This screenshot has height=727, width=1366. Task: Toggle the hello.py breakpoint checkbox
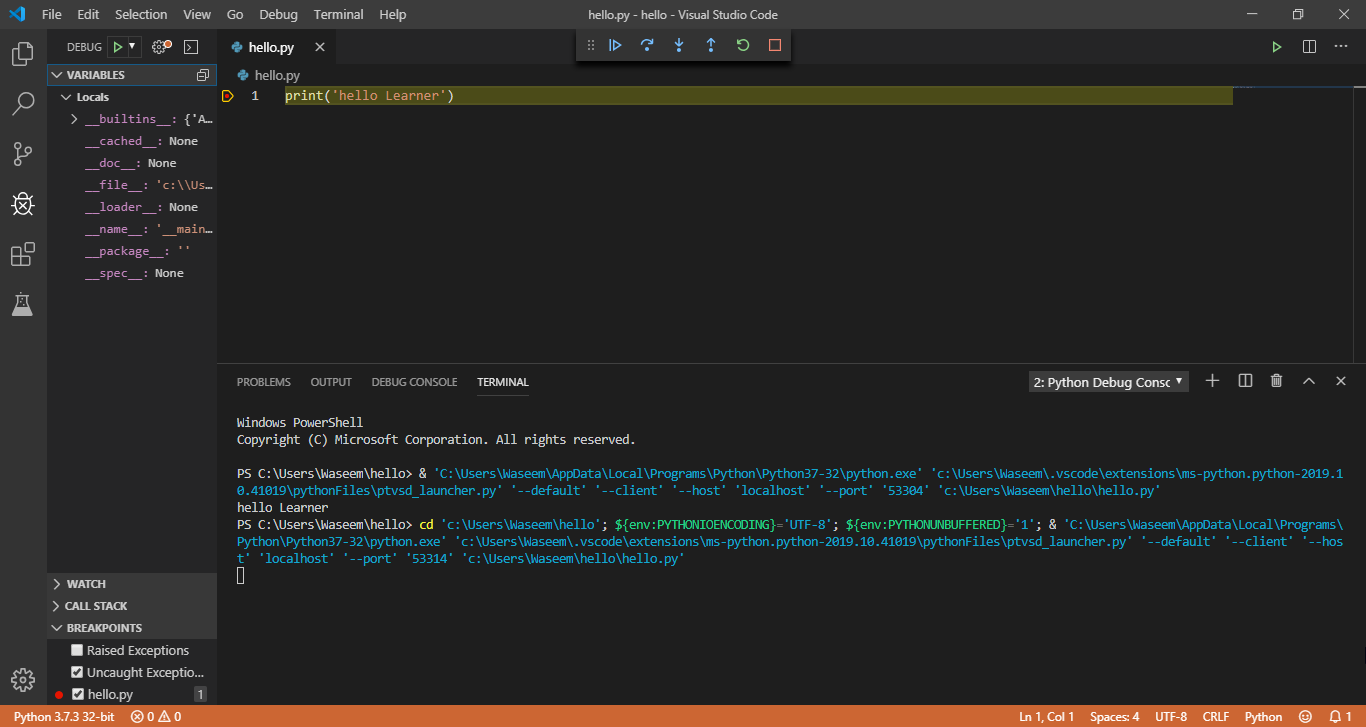tap(77, 694)
